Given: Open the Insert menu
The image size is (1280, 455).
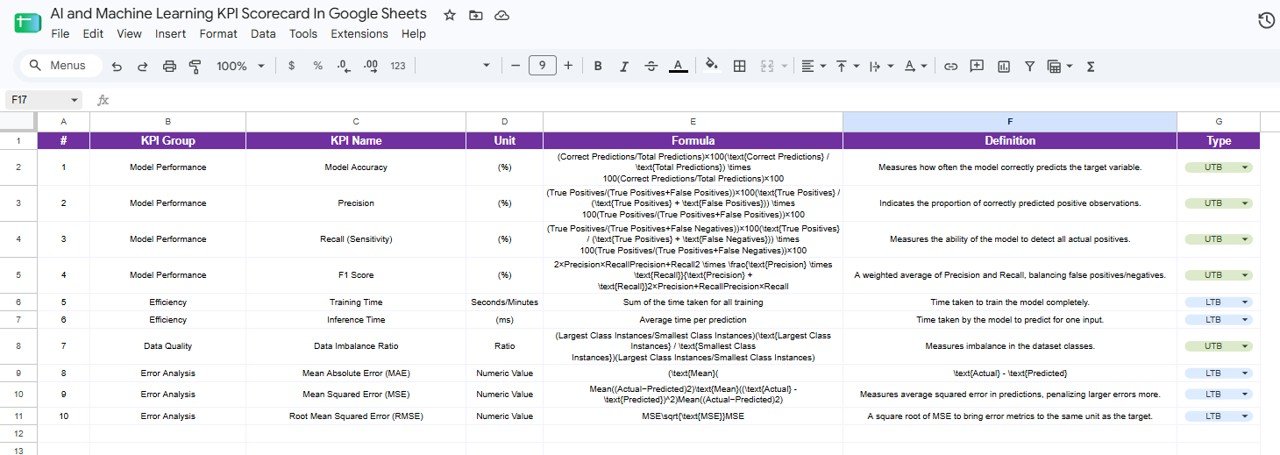Looking at the screenshot, I should pos(170,33).
